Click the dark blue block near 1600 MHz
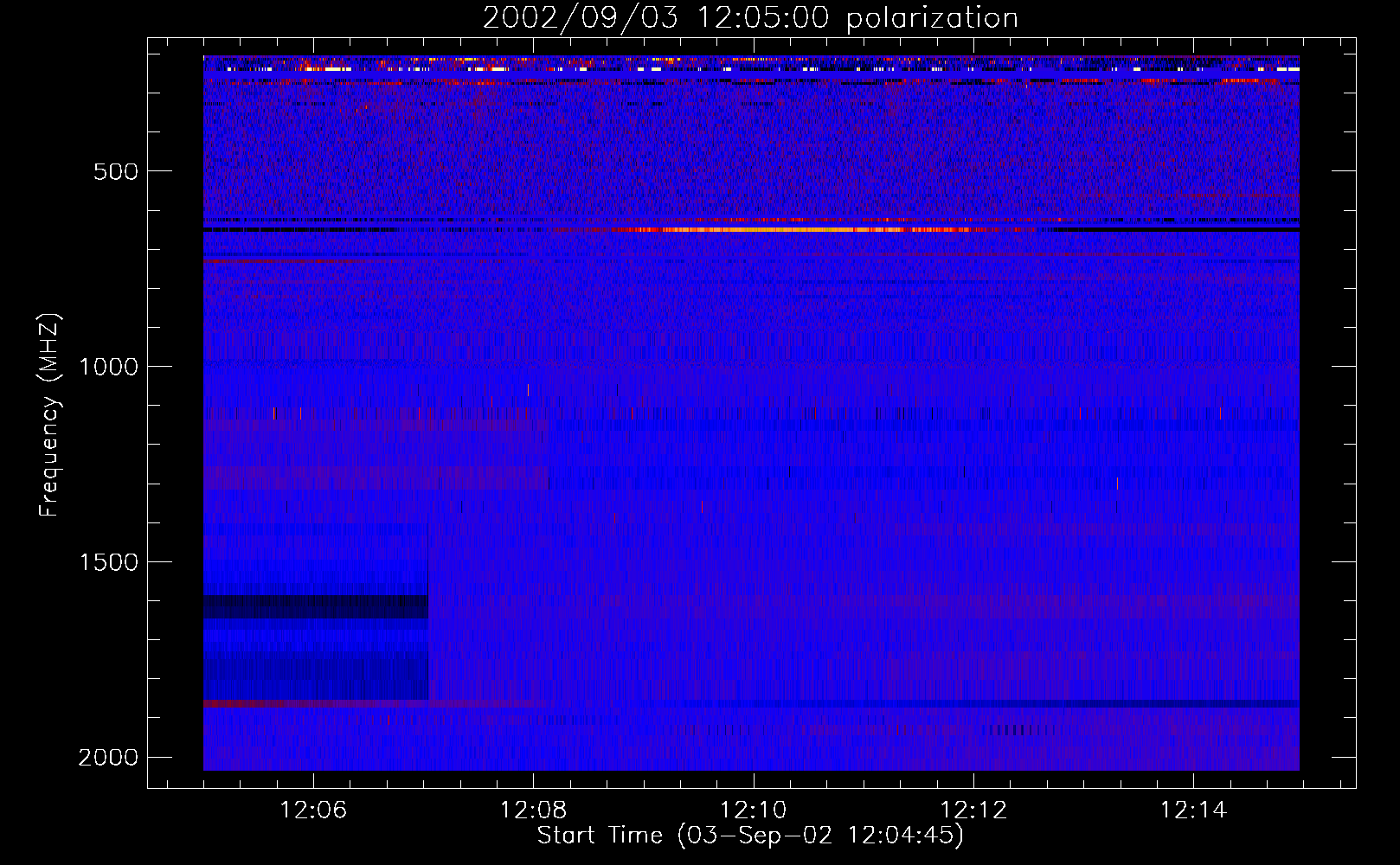 pyautogui.click(x=316, y=606)
